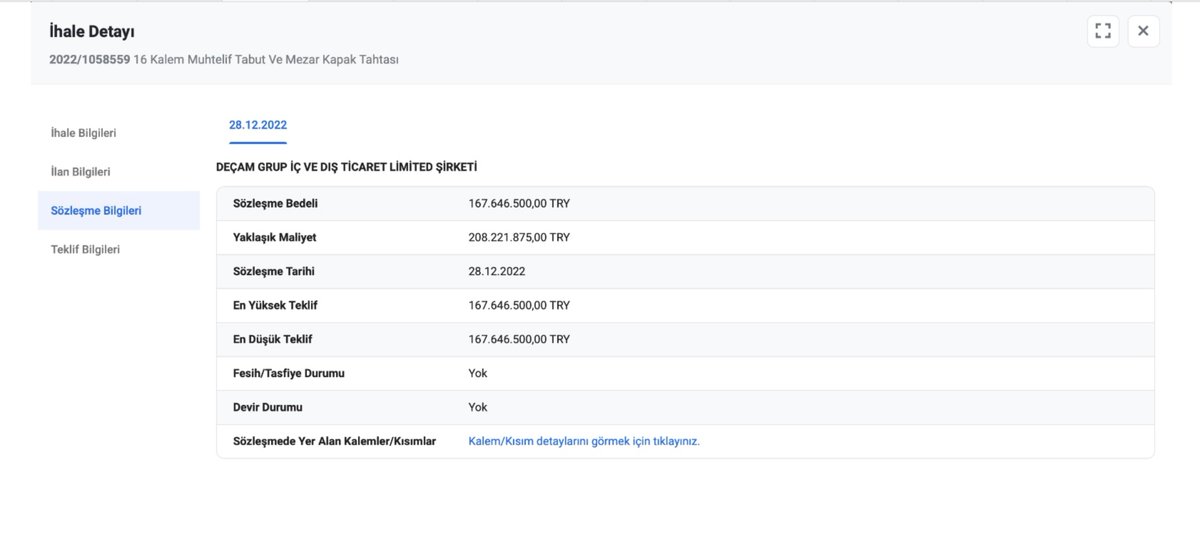Click the Sözleşme Tarihi label
This screenshot has height=554, width=1200.
click(x=273, y=271)
